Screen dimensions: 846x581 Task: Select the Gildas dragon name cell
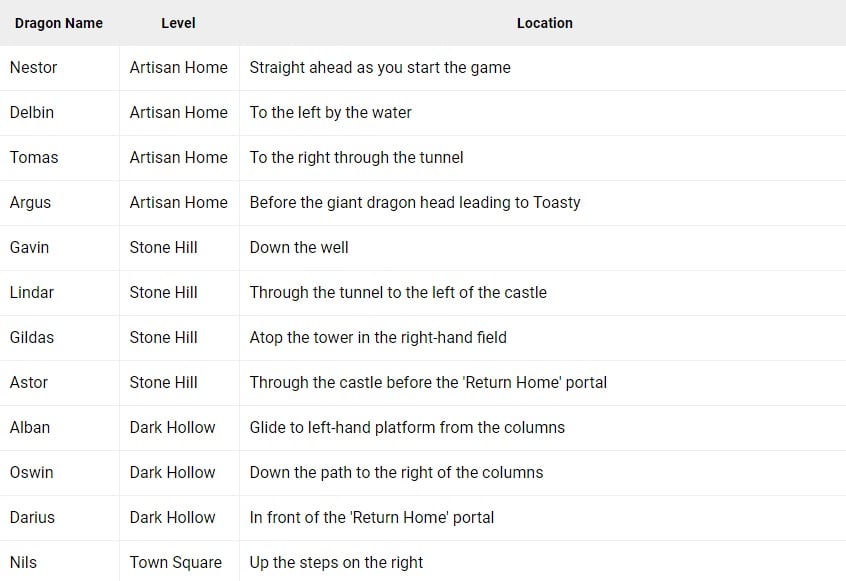32,338
